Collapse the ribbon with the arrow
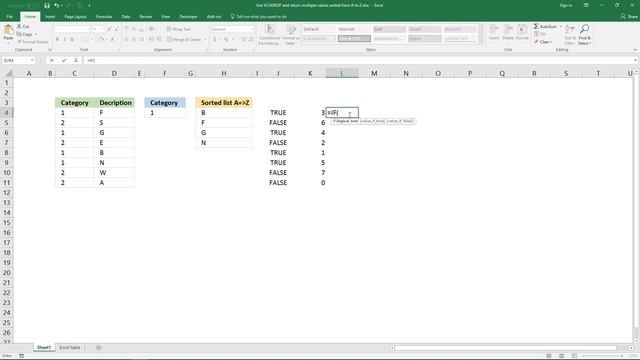Image resolution: width=640 pixels, height=360 pixels. (635, 50)
